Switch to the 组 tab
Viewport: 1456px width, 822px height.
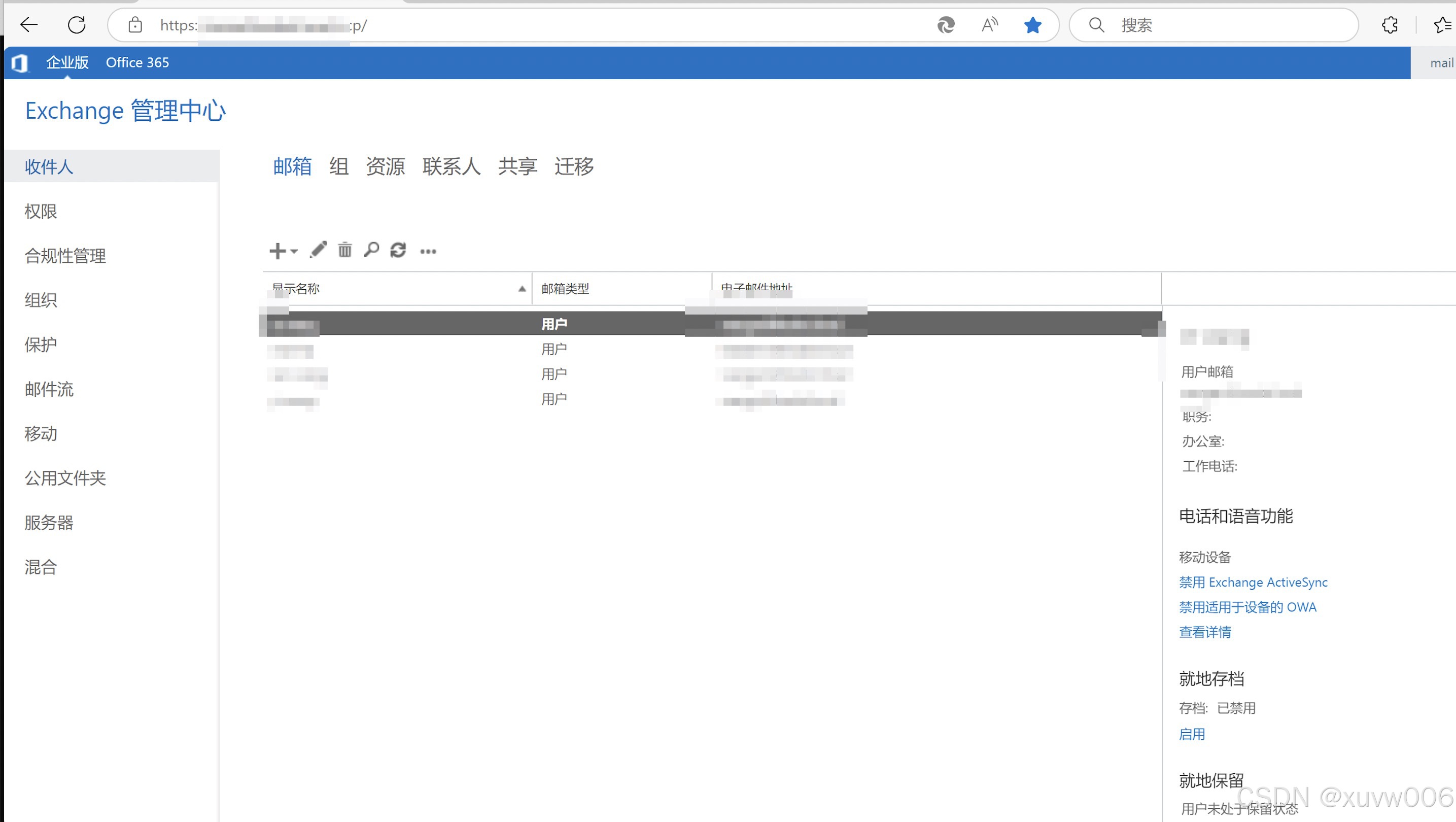point(338,166)
